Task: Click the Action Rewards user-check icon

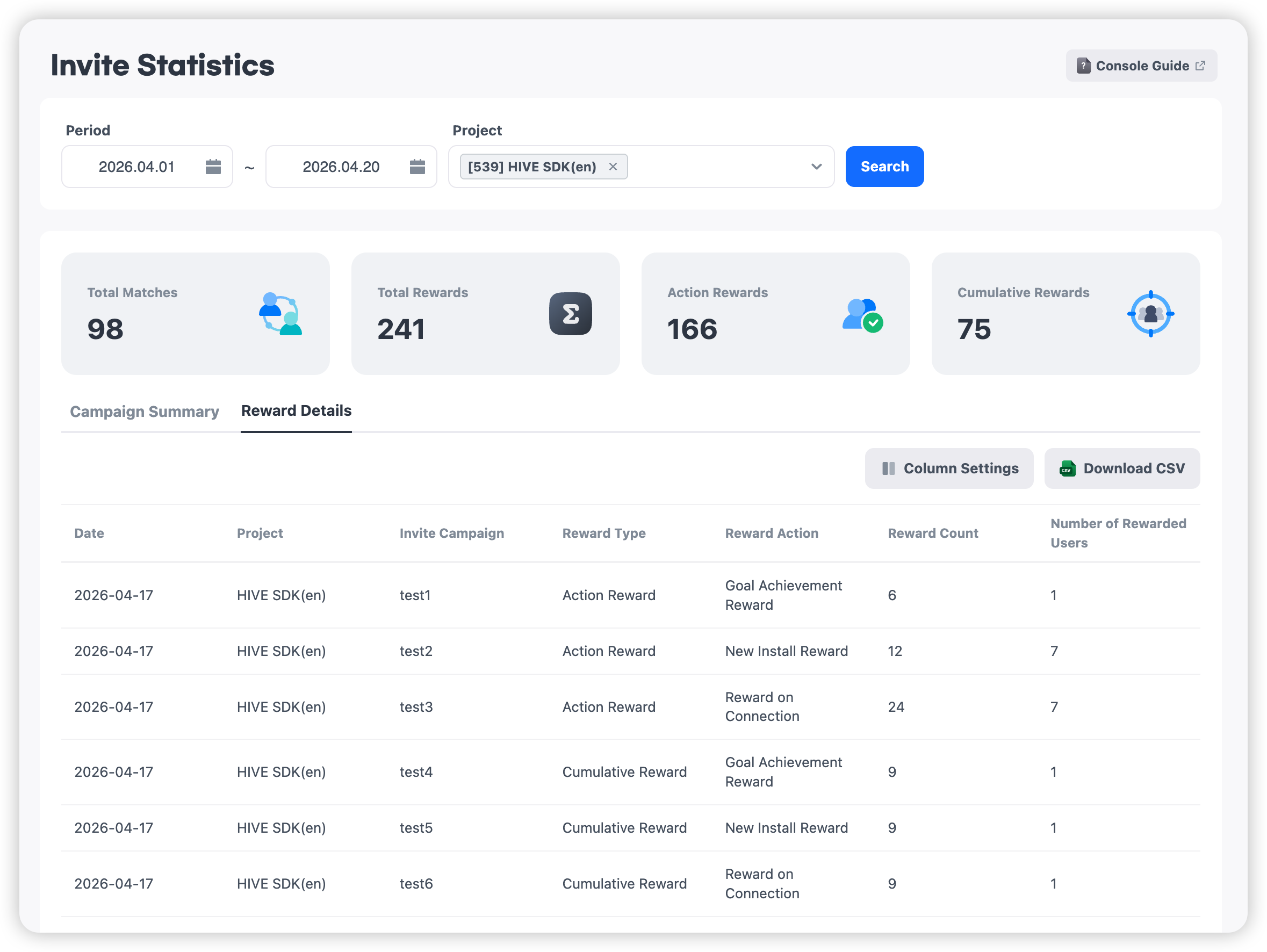Action: 862,314
